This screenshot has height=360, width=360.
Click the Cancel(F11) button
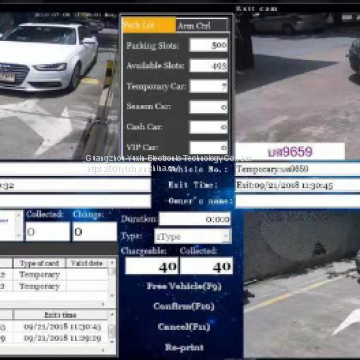coord(184,327)
